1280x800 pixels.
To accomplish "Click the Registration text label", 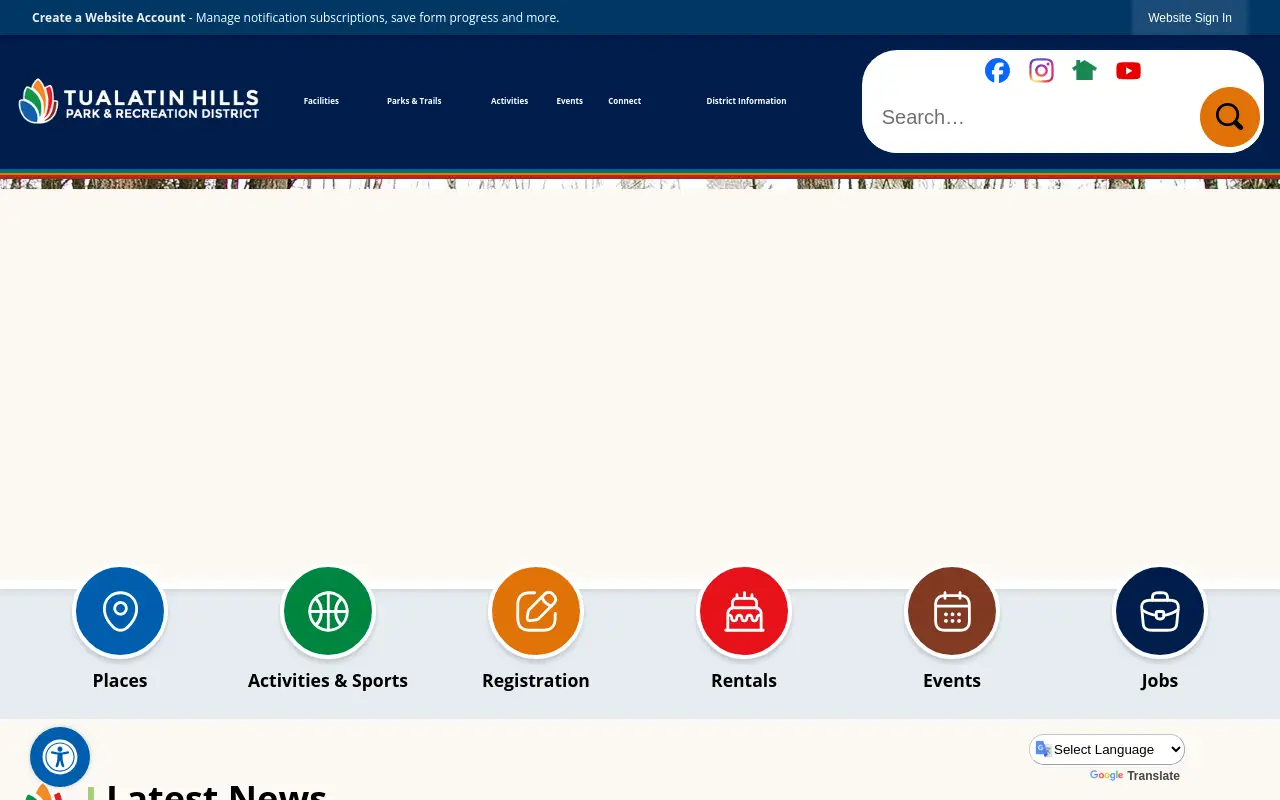I will [536, 680].
